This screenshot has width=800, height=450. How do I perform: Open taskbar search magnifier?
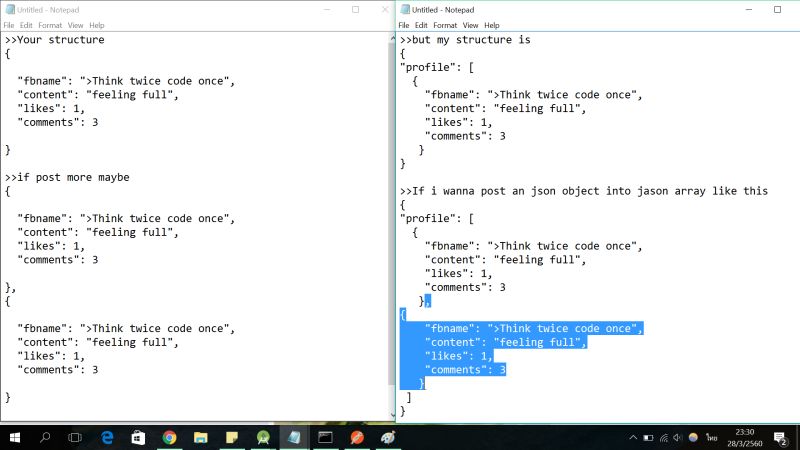(x=45, y=437)
